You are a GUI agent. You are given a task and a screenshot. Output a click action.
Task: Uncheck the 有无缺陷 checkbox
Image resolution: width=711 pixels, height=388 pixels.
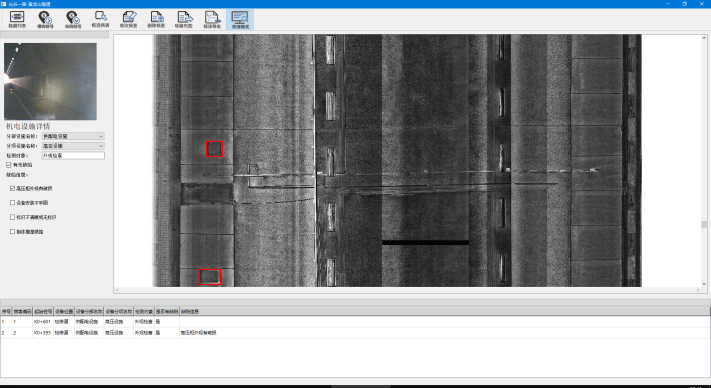tap(9, 165)
